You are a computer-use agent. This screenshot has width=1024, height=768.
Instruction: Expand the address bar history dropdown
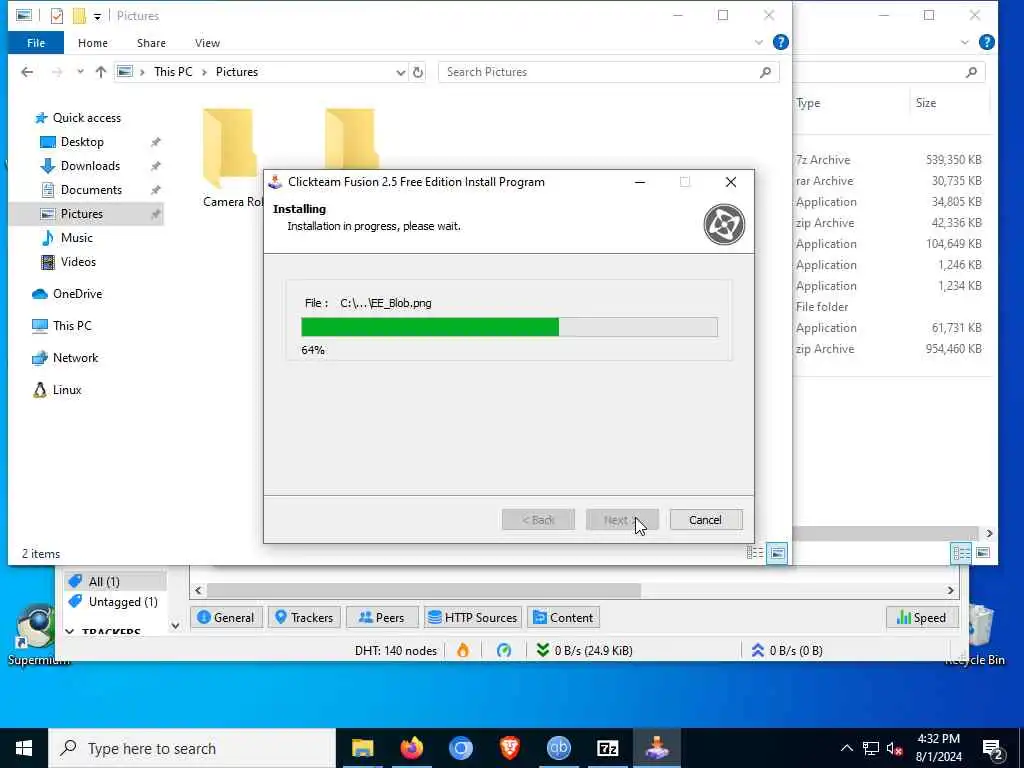tap(400, 72)
